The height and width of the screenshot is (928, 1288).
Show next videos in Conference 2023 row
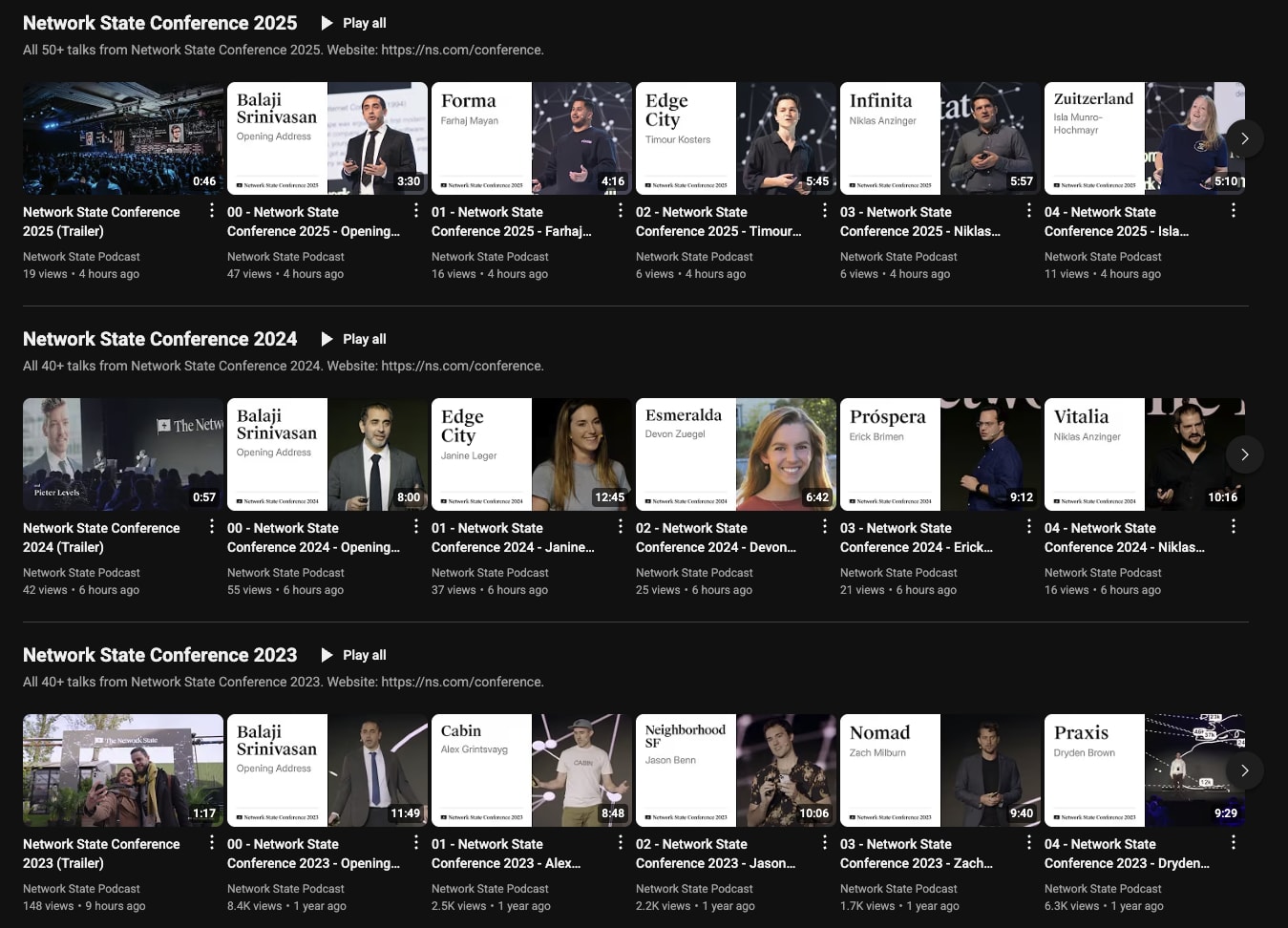pyautogui.click(x=1244, y=770)
